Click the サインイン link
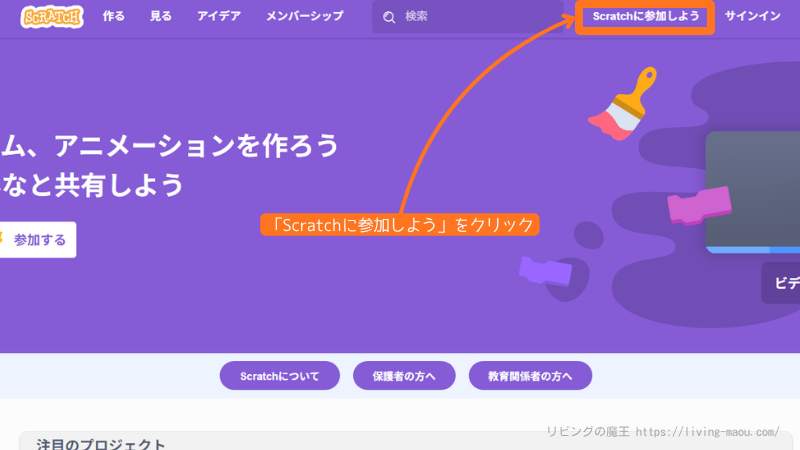 [x=753, y=17]
